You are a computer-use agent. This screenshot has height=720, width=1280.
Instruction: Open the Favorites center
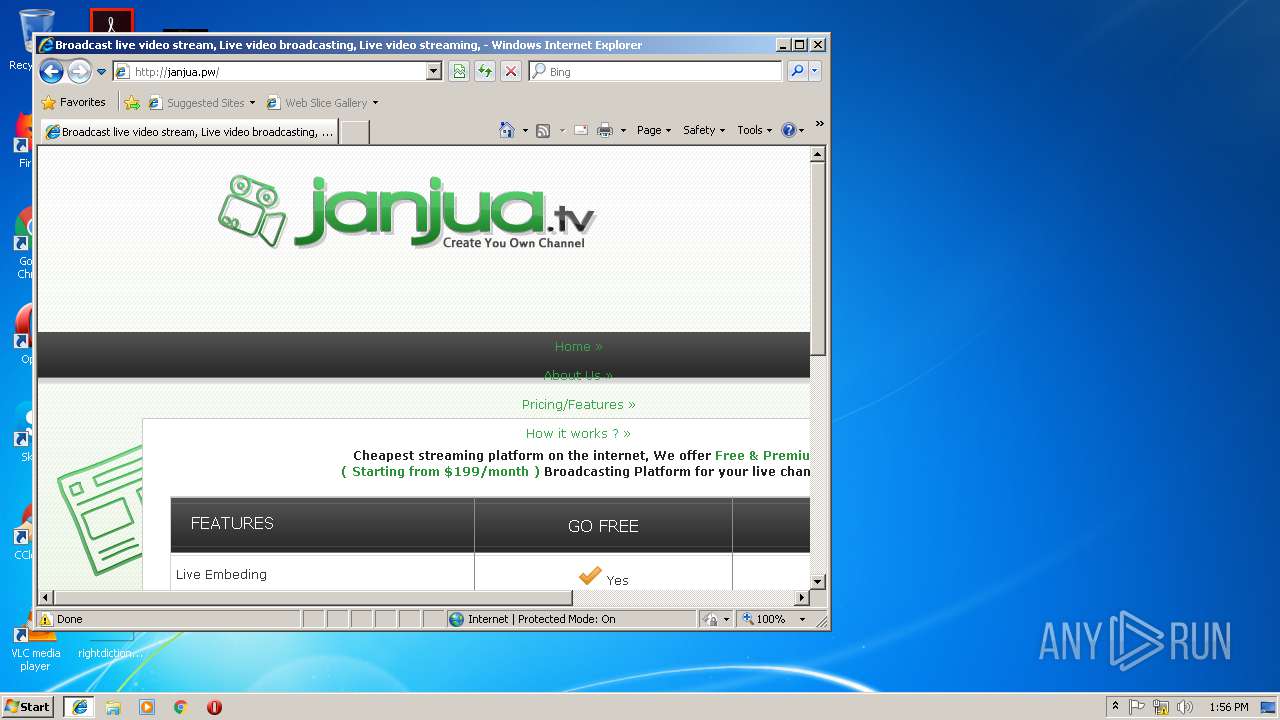73,102
